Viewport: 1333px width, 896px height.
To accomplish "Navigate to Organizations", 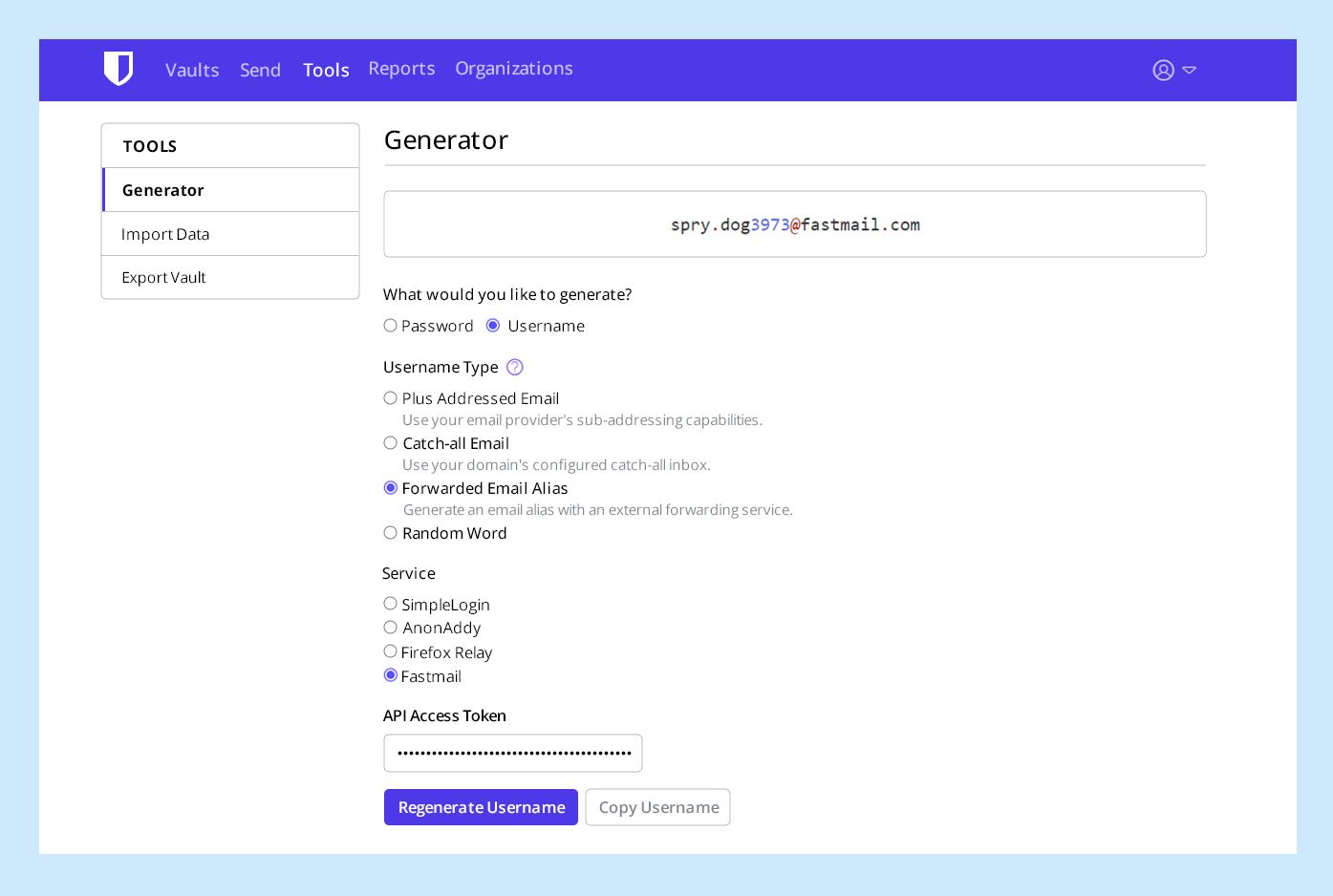I will (x=513, y=69).
